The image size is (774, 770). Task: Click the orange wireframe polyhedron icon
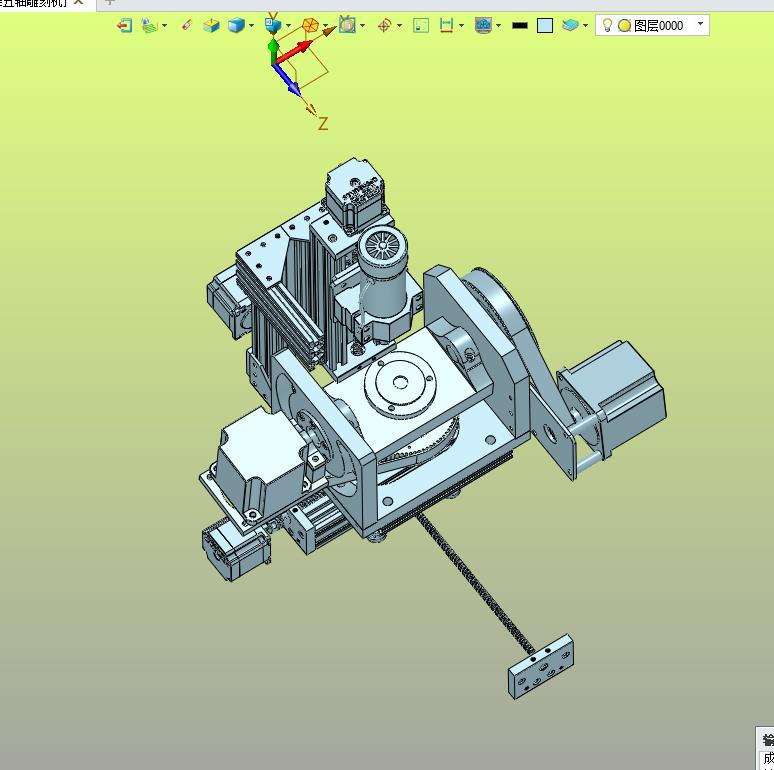tap(310, 25)
